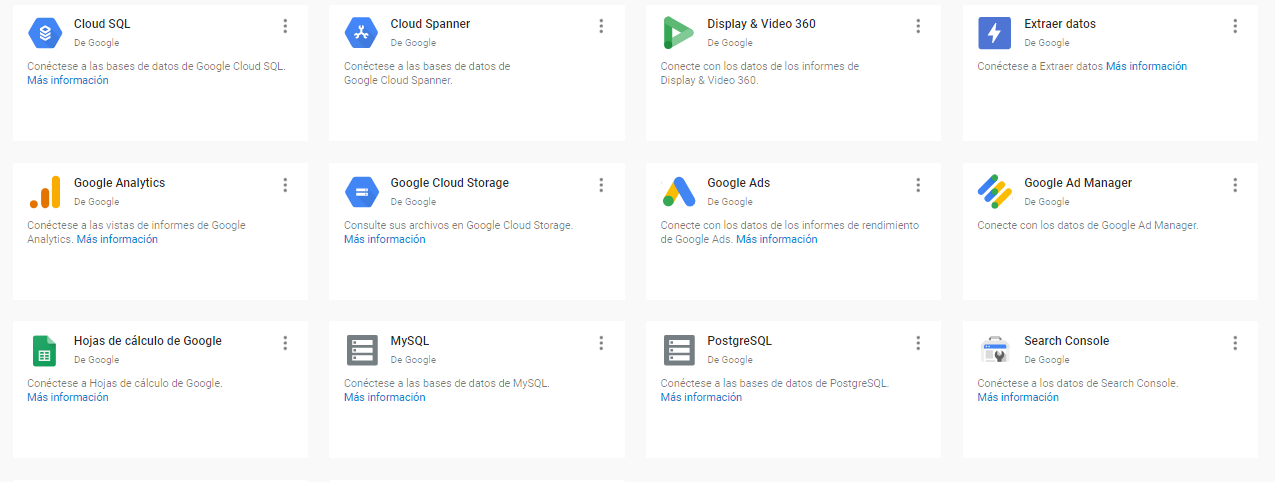
Task: Follow Más información link for Google Ads
Action: point(777,239)
